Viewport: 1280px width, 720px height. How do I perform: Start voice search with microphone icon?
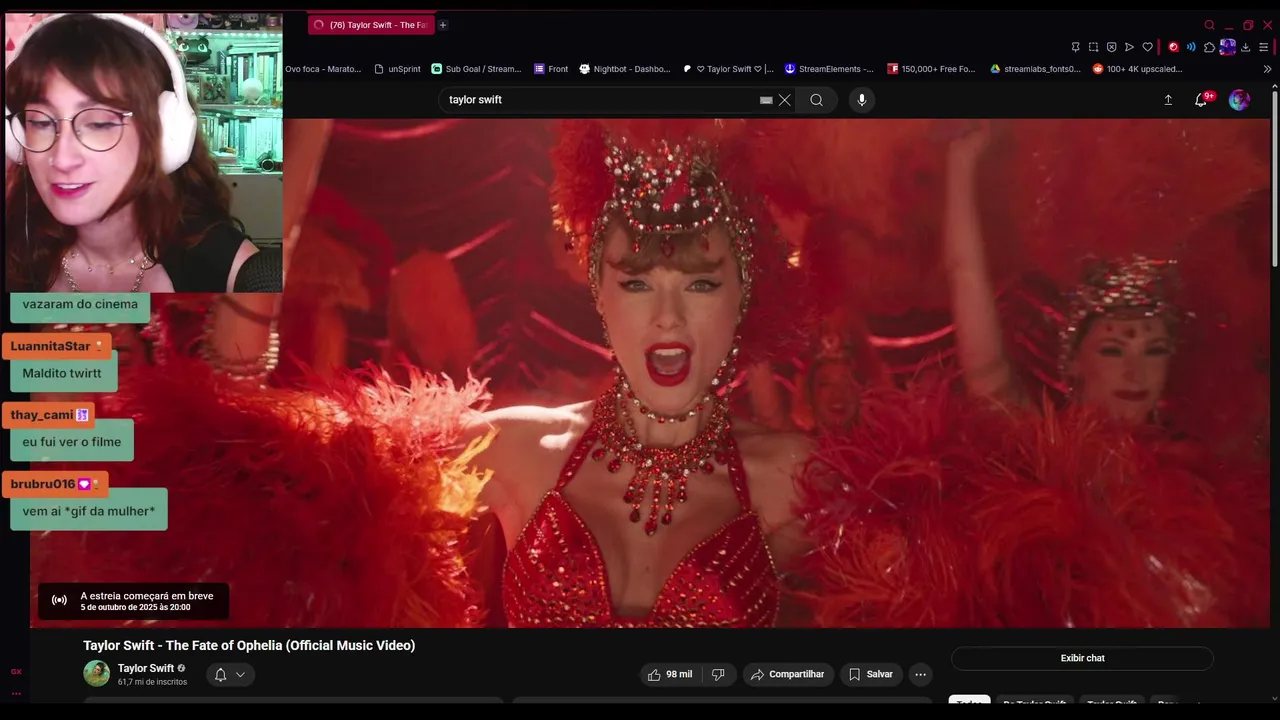tap(862, 100)
